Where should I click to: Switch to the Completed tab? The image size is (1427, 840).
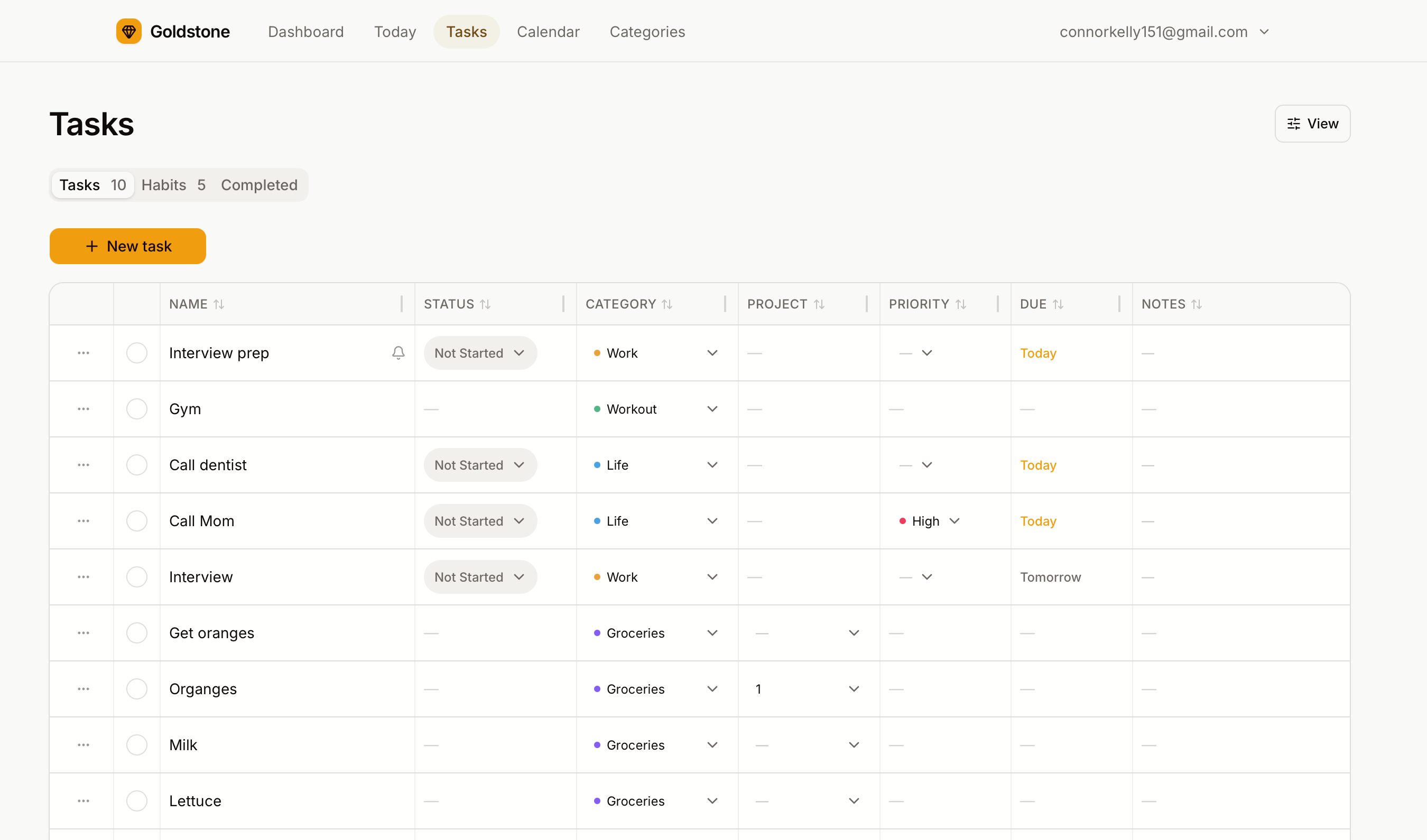coord(259,185)
